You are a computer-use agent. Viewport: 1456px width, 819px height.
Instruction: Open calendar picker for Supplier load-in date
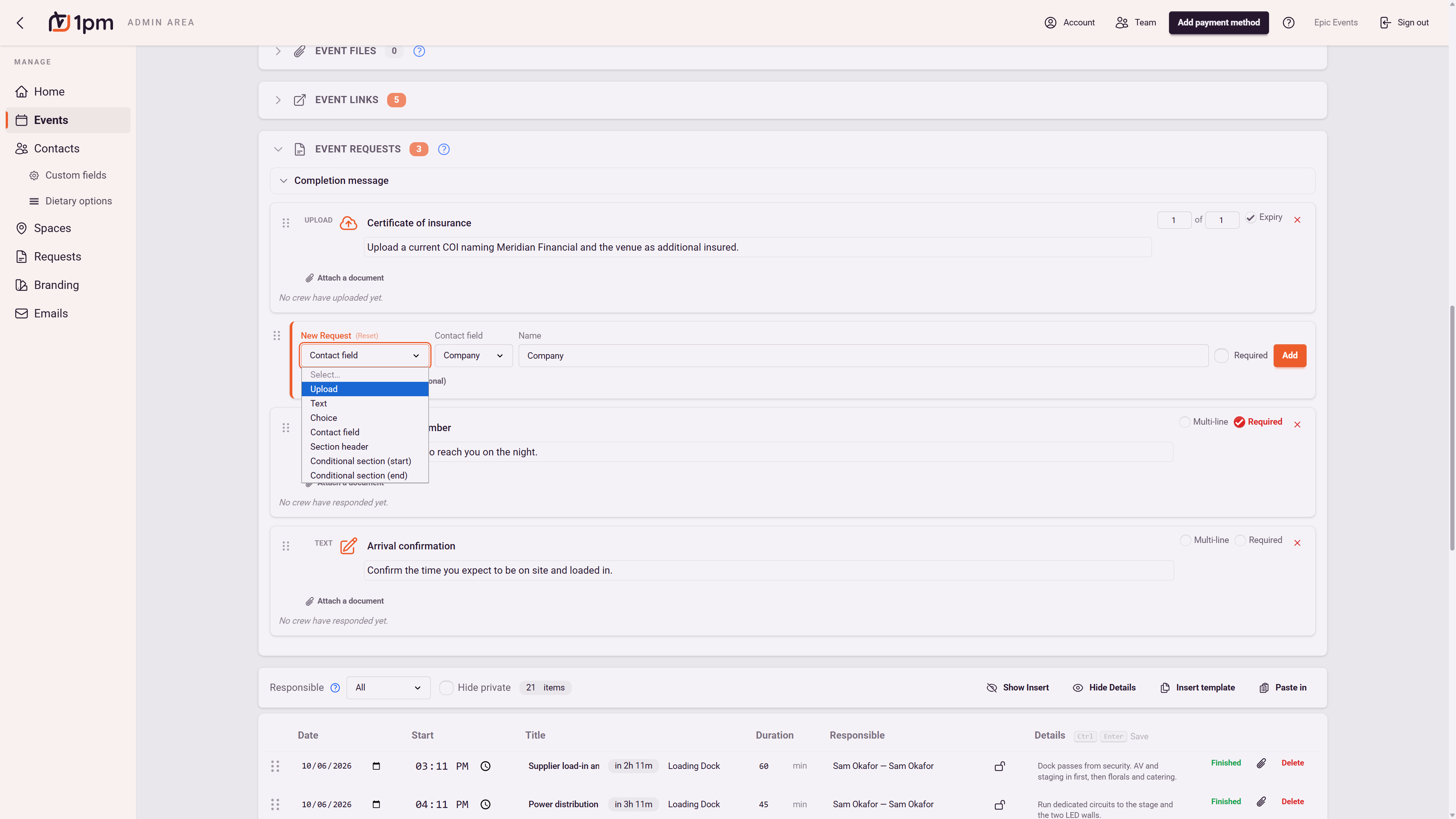(x=377, y=766)
